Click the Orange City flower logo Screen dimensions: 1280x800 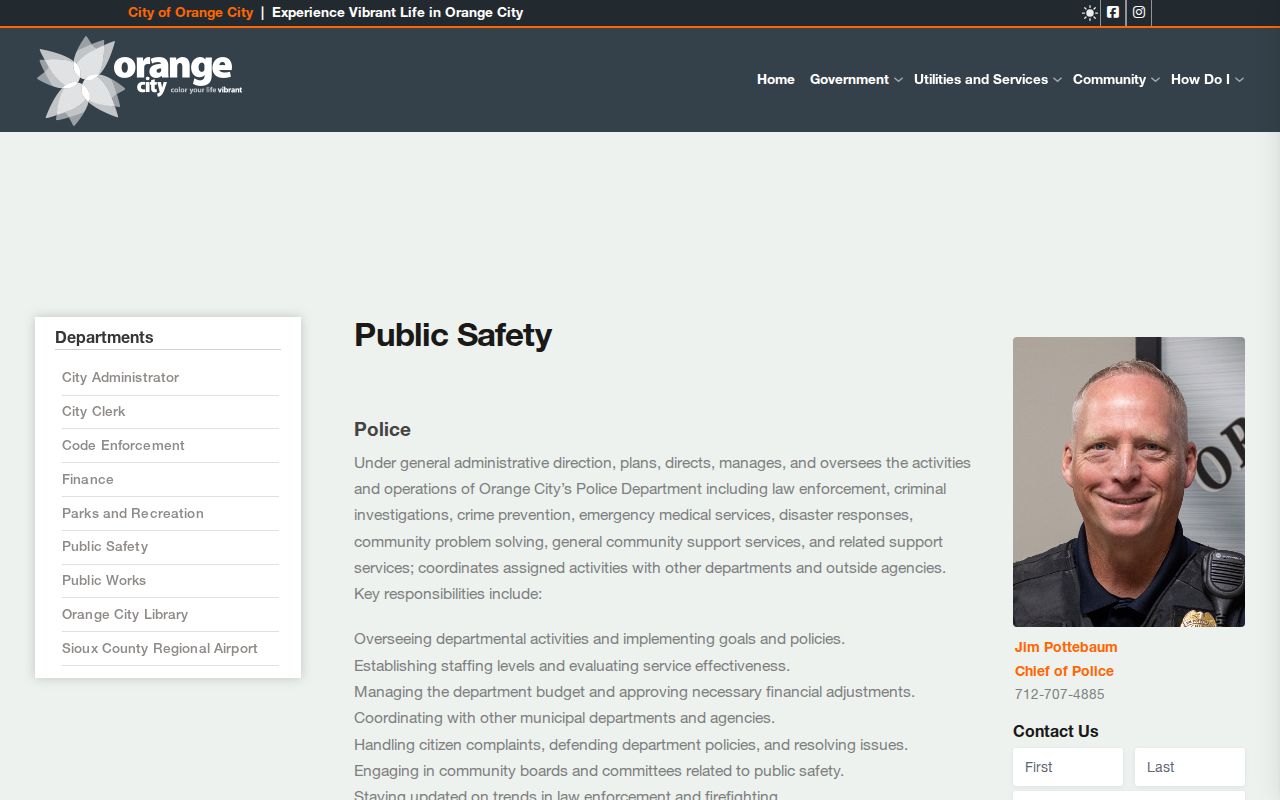point(140,80)
